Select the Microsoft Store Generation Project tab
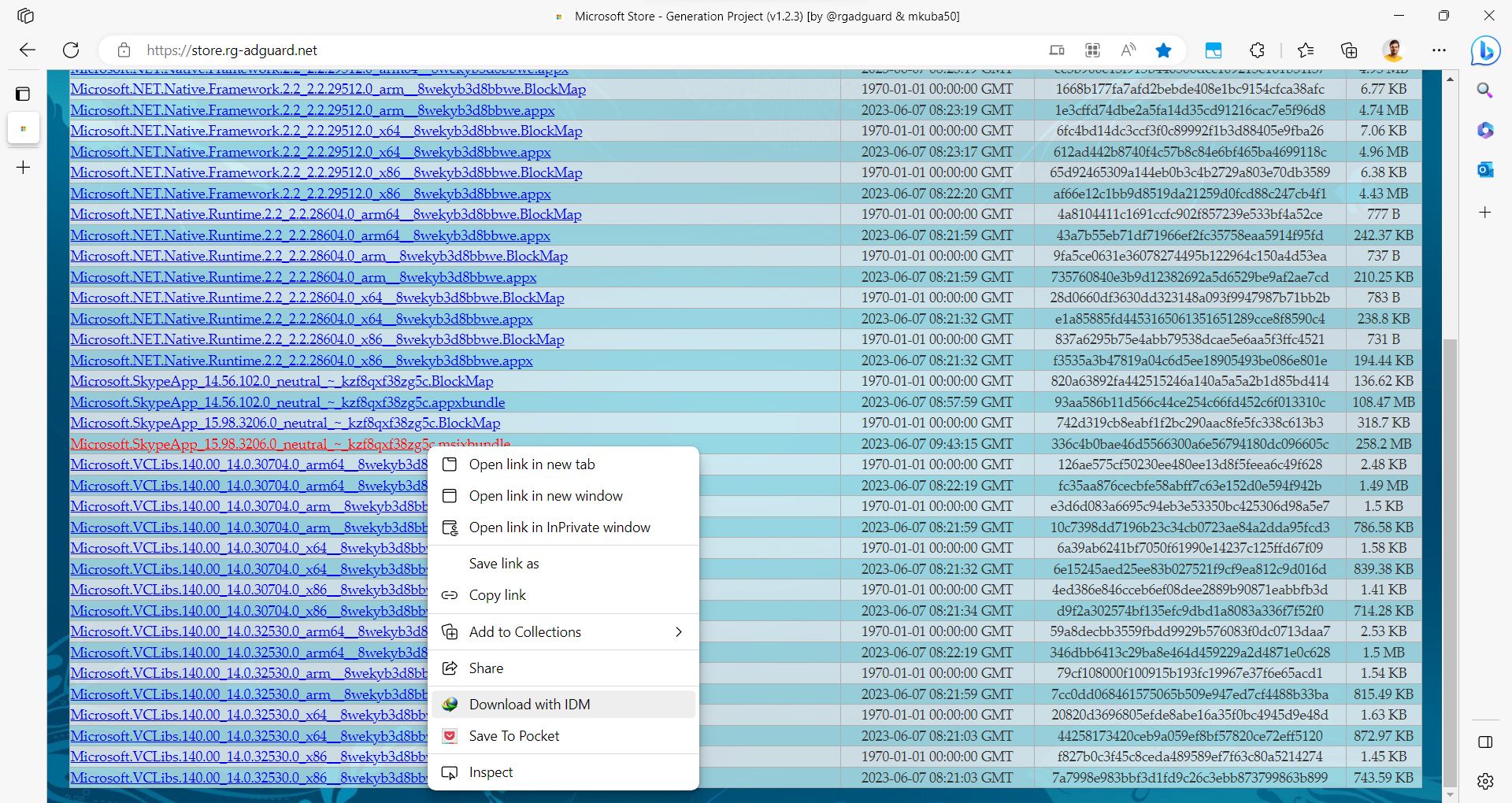This screenshot has height=803, width=1512. [24, 128]
